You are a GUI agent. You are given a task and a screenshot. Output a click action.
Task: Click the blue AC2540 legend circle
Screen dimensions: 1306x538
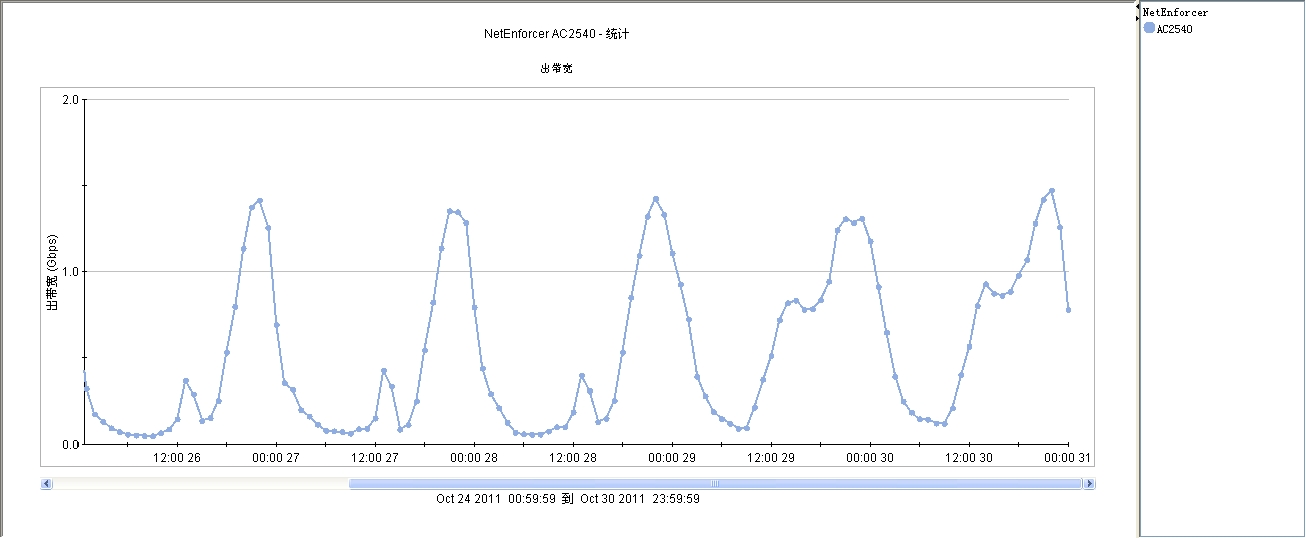pos(1149,28)
